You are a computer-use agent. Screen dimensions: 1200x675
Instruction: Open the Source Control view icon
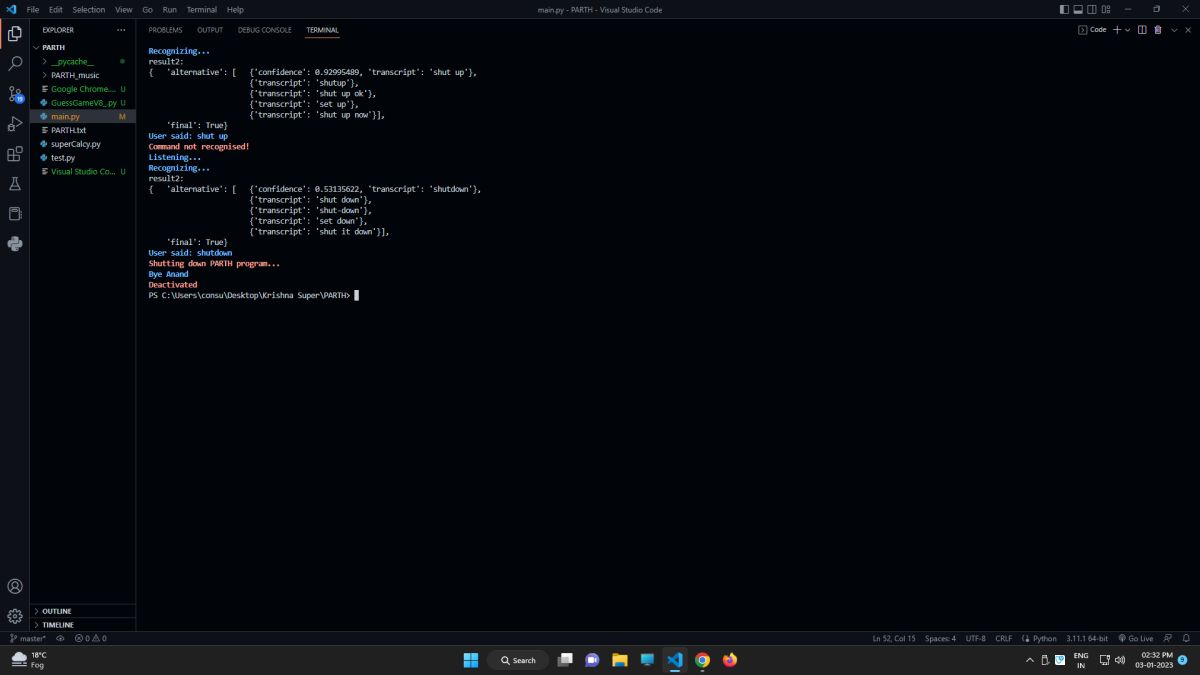[x=15, y=94]
